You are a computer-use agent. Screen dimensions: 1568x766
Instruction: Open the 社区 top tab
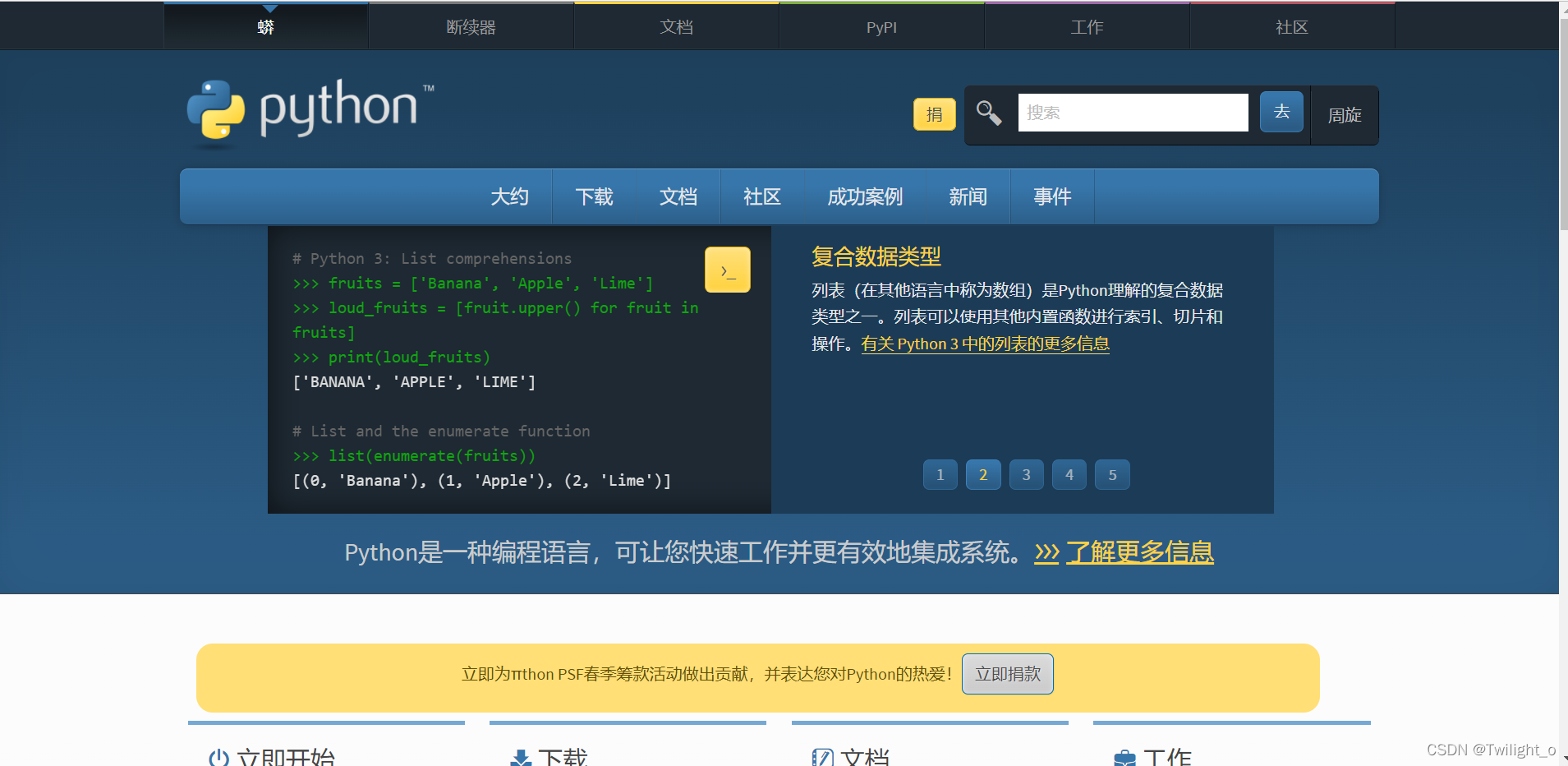click(1293, 27)
